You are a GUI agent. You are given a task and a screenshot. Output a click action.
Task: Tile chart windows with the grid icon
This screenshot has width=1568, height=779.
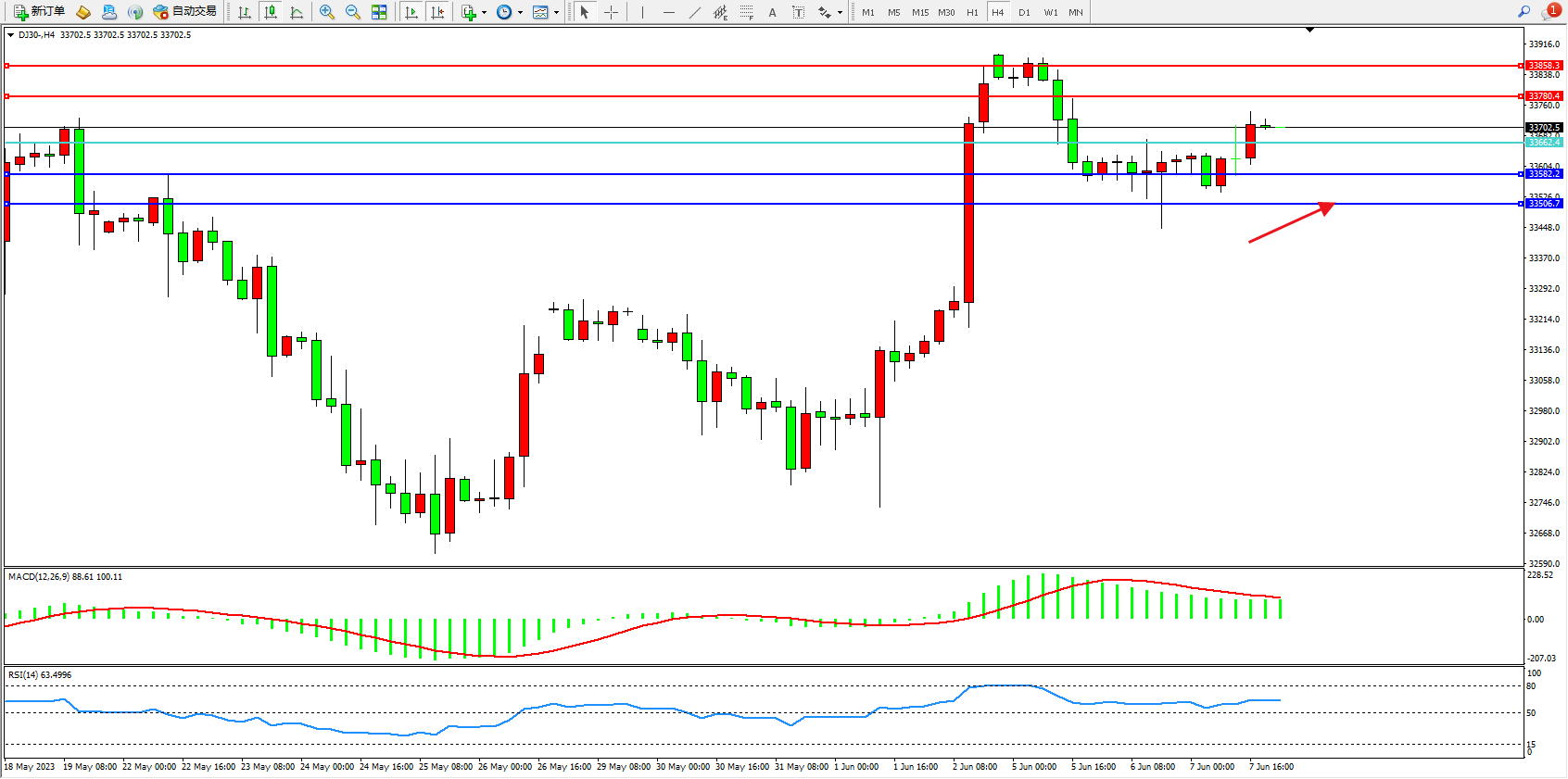pyautogui.click(x=379, y=12)
